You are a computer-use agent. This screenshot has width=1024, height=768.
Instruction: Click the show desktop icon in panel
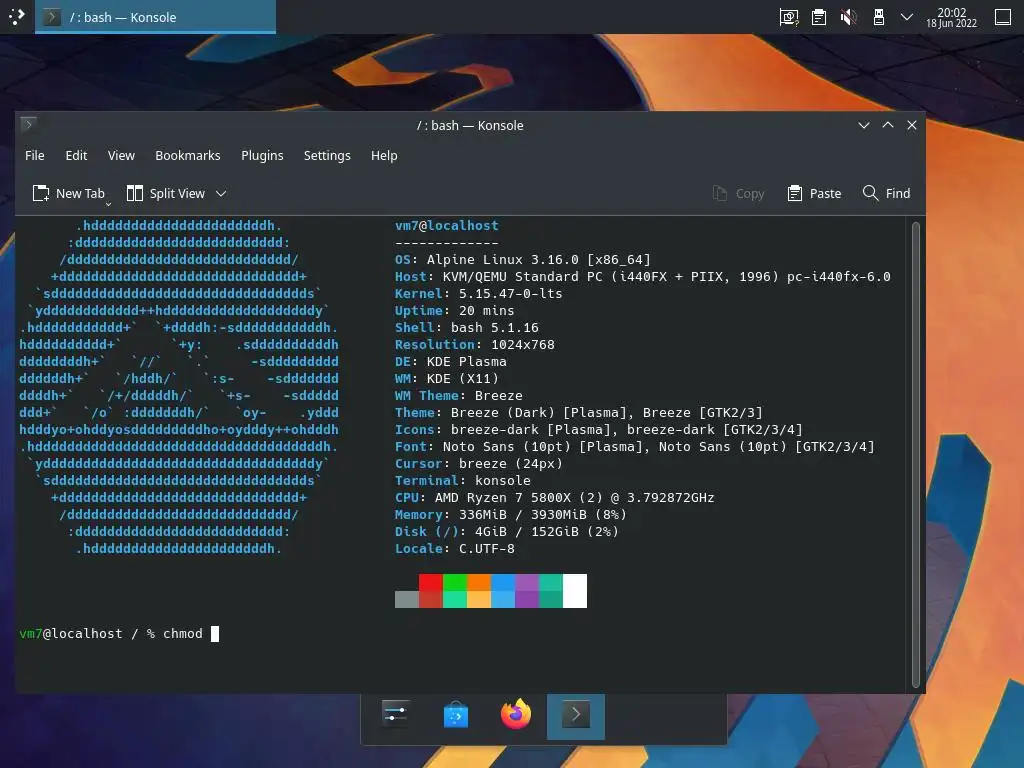[1003, 17]
